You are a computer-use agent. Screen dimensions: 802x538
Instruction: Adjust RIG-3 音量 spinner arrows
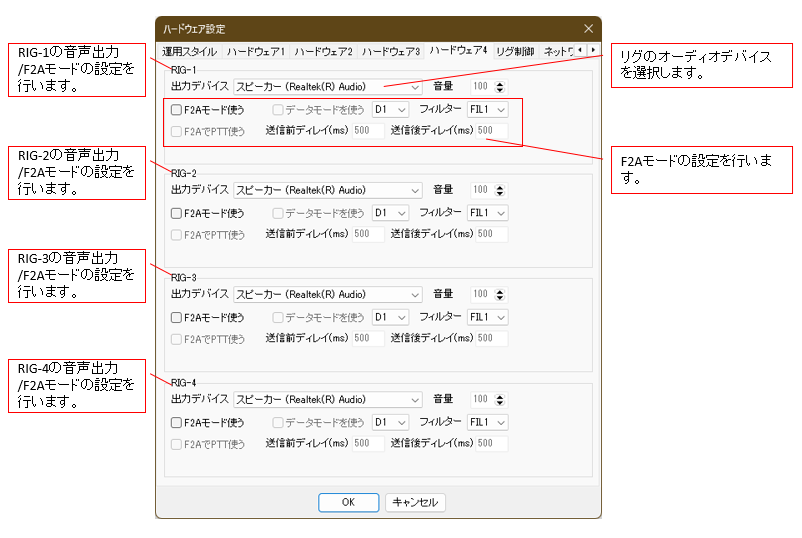500,295
